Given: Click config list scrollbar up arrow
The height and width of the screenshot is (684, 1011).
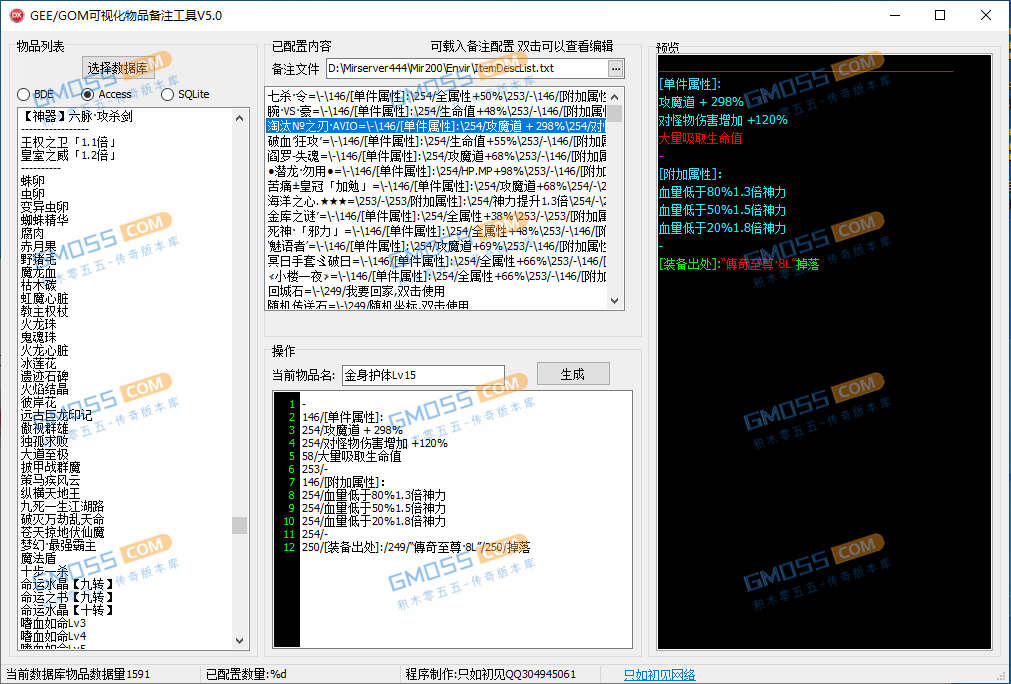Looking at the screenshot, I should coord(614,97).
